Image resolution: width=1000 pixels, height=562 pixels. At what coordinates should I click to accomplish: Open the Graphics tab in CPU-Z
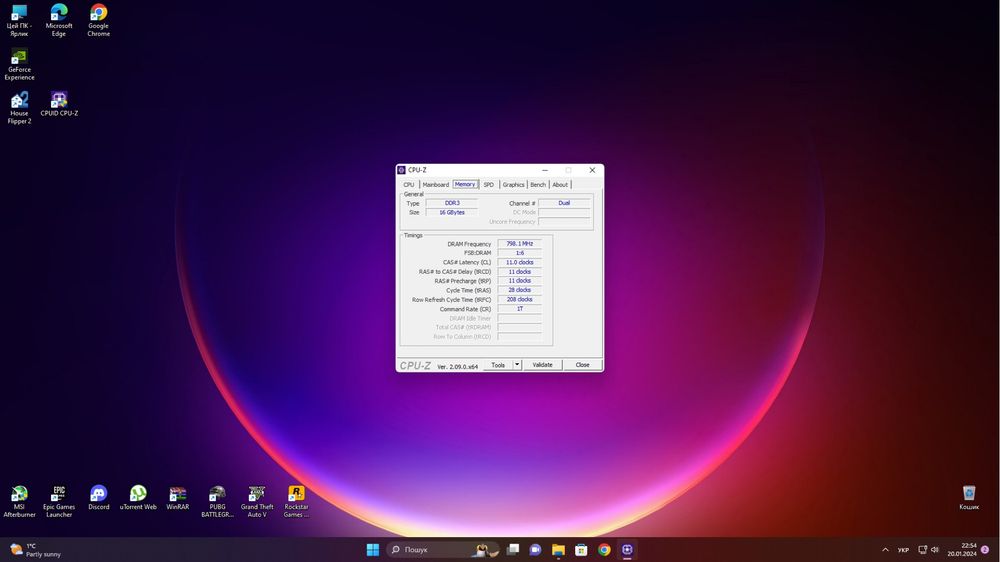513,185
